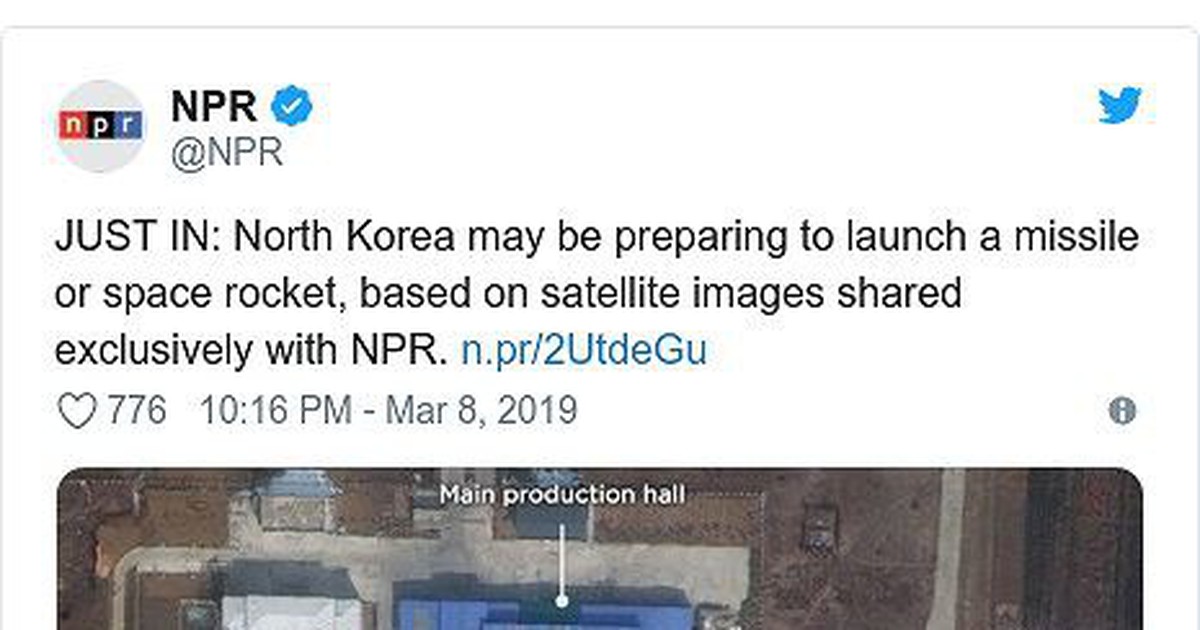Open the NPR profile avatar
Screen dimensions: 1200x630
point(101,126)
